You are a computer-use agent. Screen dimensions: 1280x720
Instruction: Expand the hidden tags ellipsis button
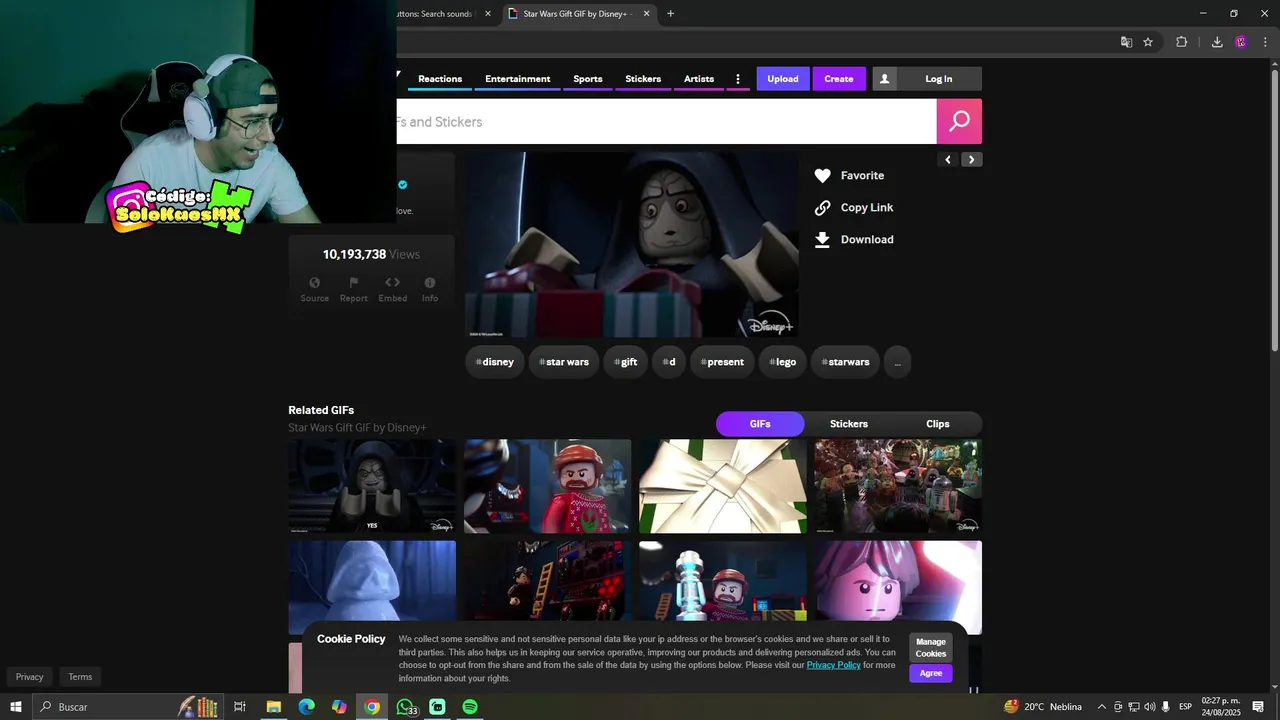(x=897, y=362)
